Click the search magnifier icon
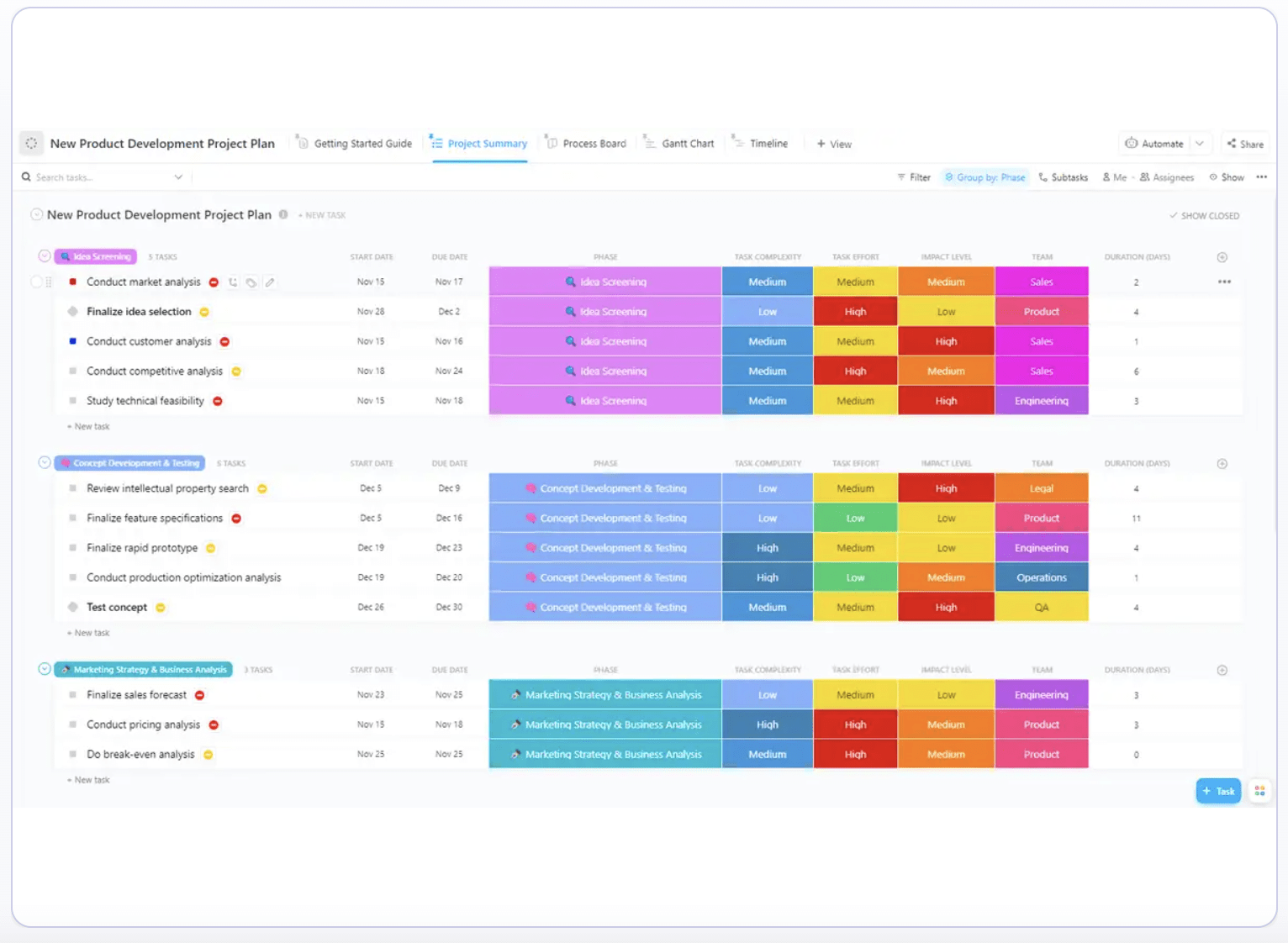This screenshot has height=943, width=1288. click(x=27, y=177)
